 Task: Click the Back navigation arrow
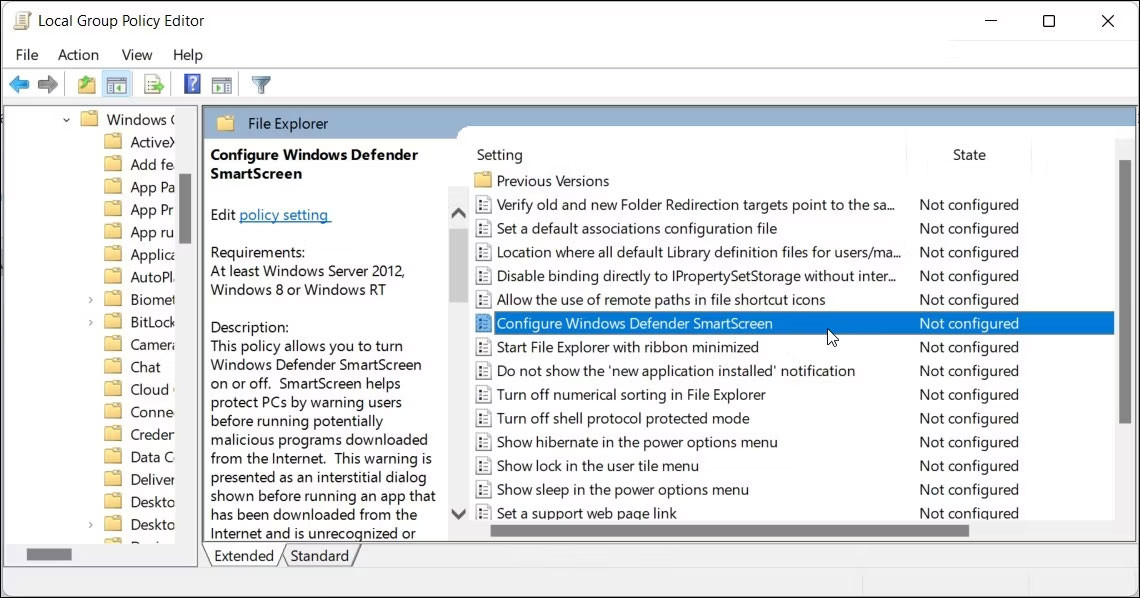click(19, 84)
